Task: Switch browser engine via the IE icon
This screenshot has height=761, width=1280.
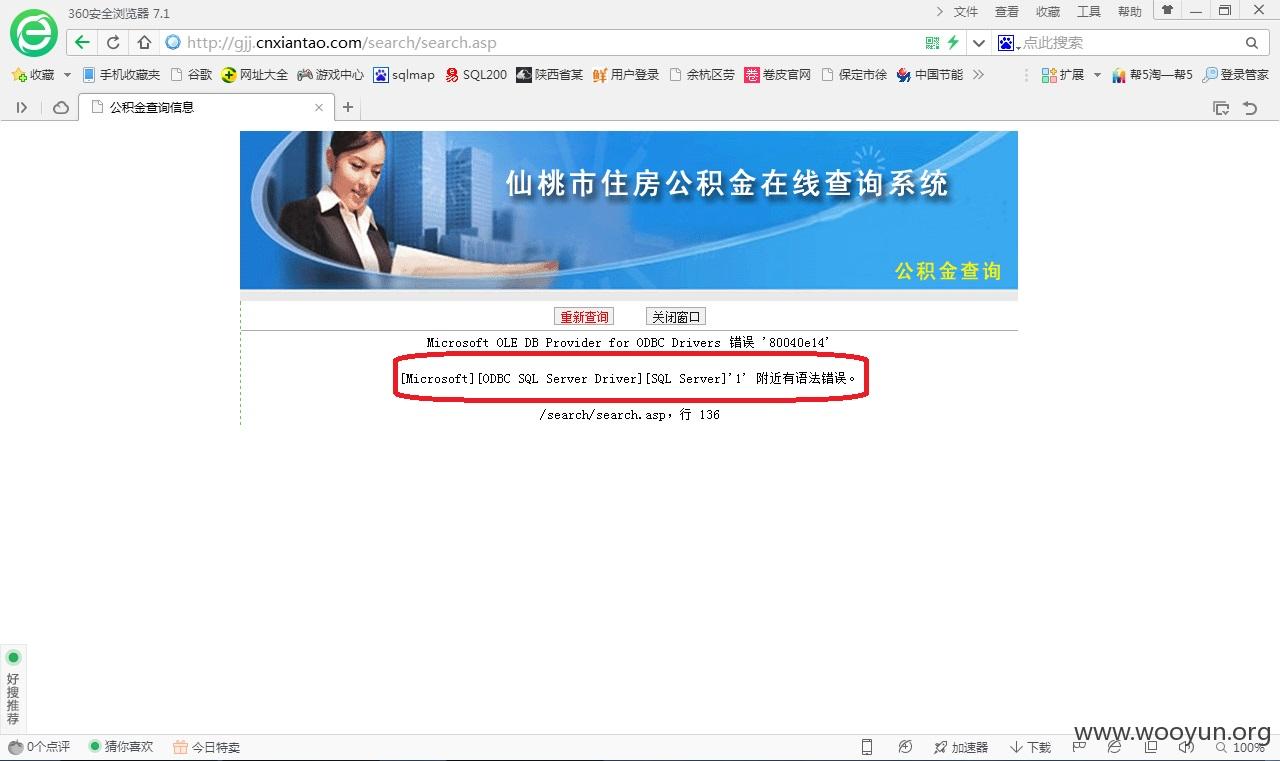Action: tap(1114, 746)
